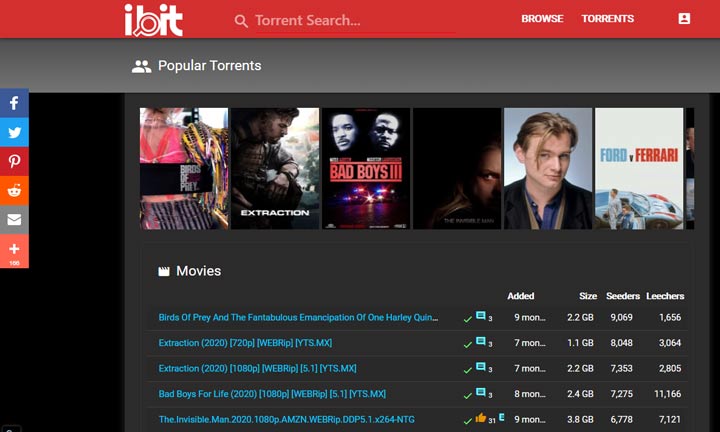
Task: Open the ibit logo homepage
Action: point(153,20)
